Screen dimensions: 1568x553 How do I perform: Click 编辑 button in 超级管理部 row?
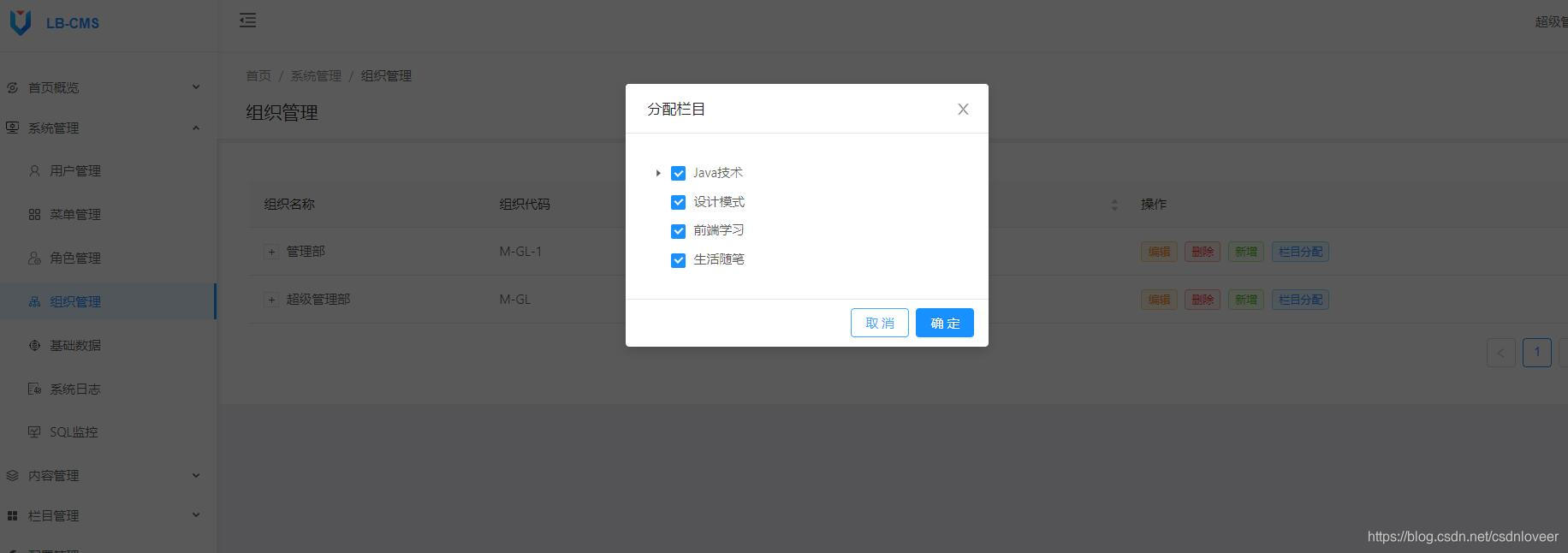(1159, 300)
